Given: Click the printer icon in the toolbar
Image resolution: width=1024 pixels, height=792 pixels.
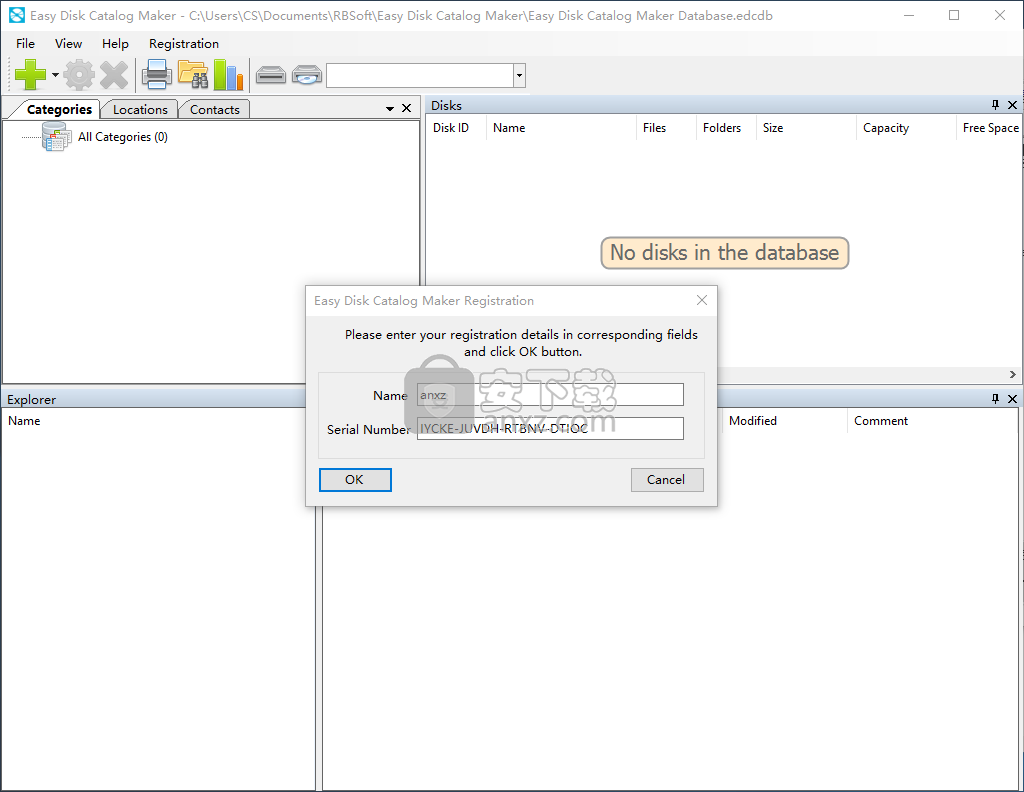Looking at the screenshot, I should (x=157, y=75).
